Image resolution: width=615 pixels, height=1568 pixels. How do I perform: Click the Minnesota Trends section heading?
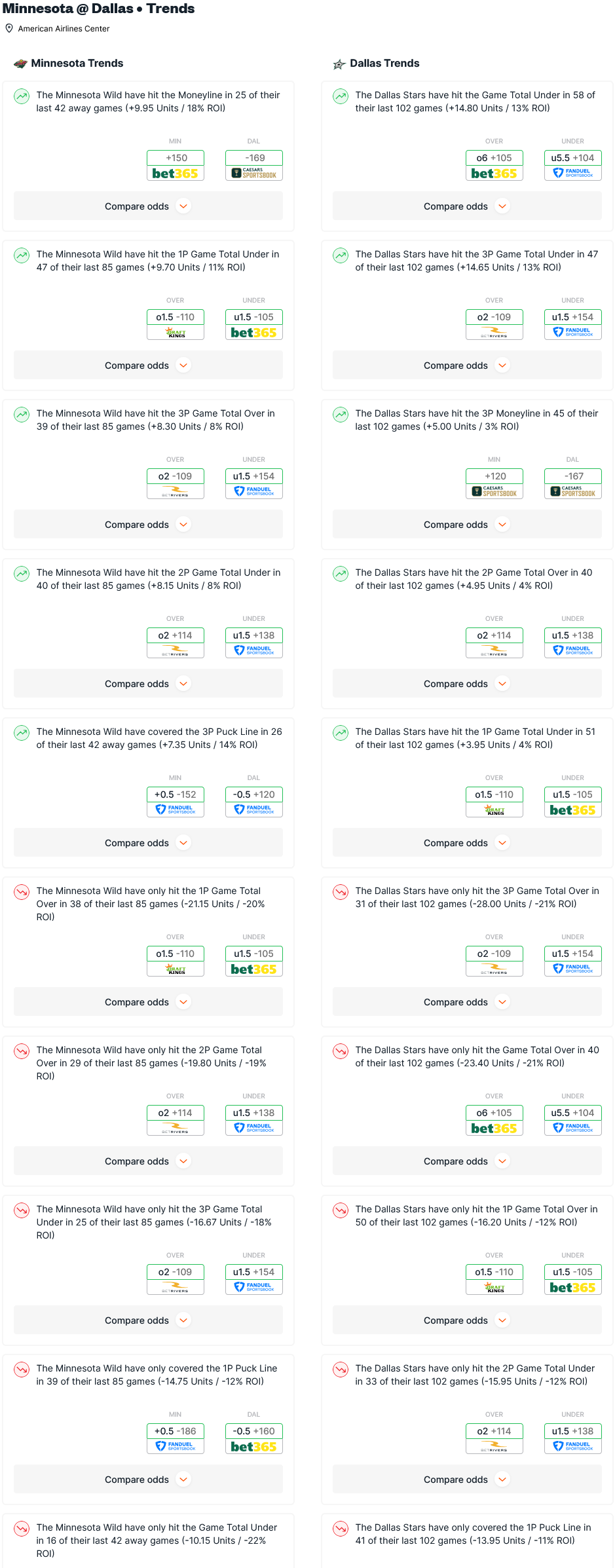[77, 64]
